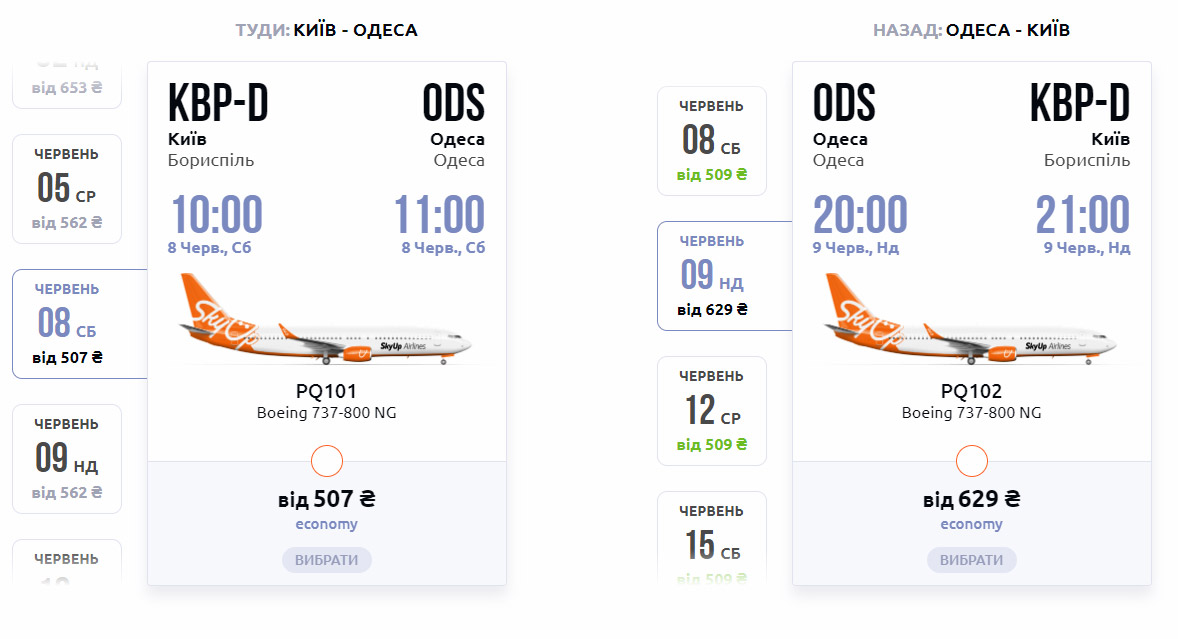Click the SkyUp plane image for PQ101
The image size is (1178, 639).
point(325,320)
